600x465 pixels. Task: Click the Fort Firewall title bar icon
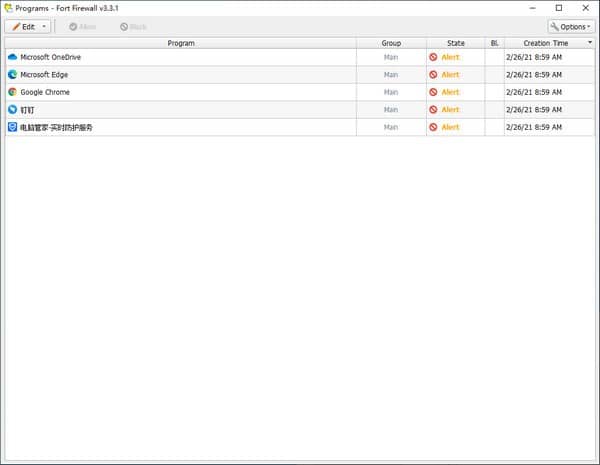[8, 8]
